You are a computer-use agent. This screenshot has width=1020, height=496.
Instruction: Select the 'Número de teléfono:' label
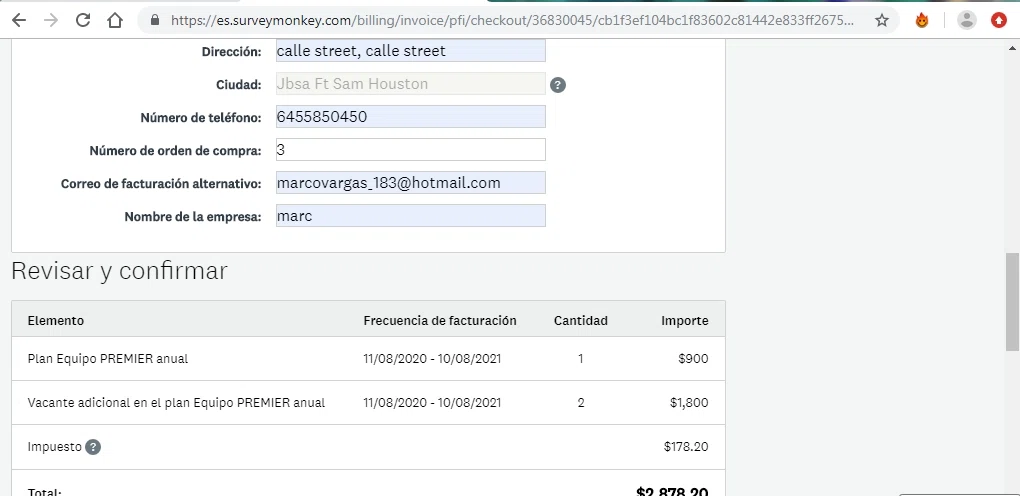click(201, 118)
